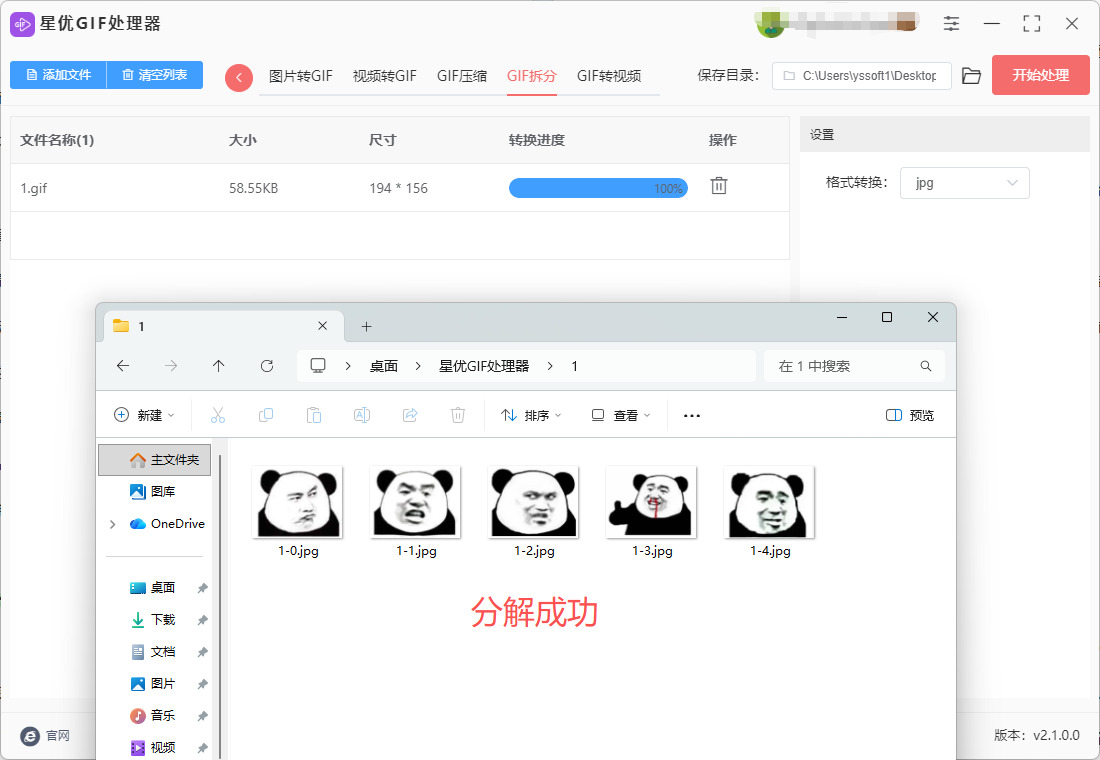Select the 1-0.jpg thumbnail
This screenshot has height=760, width=1100.
tap(298, 502)
